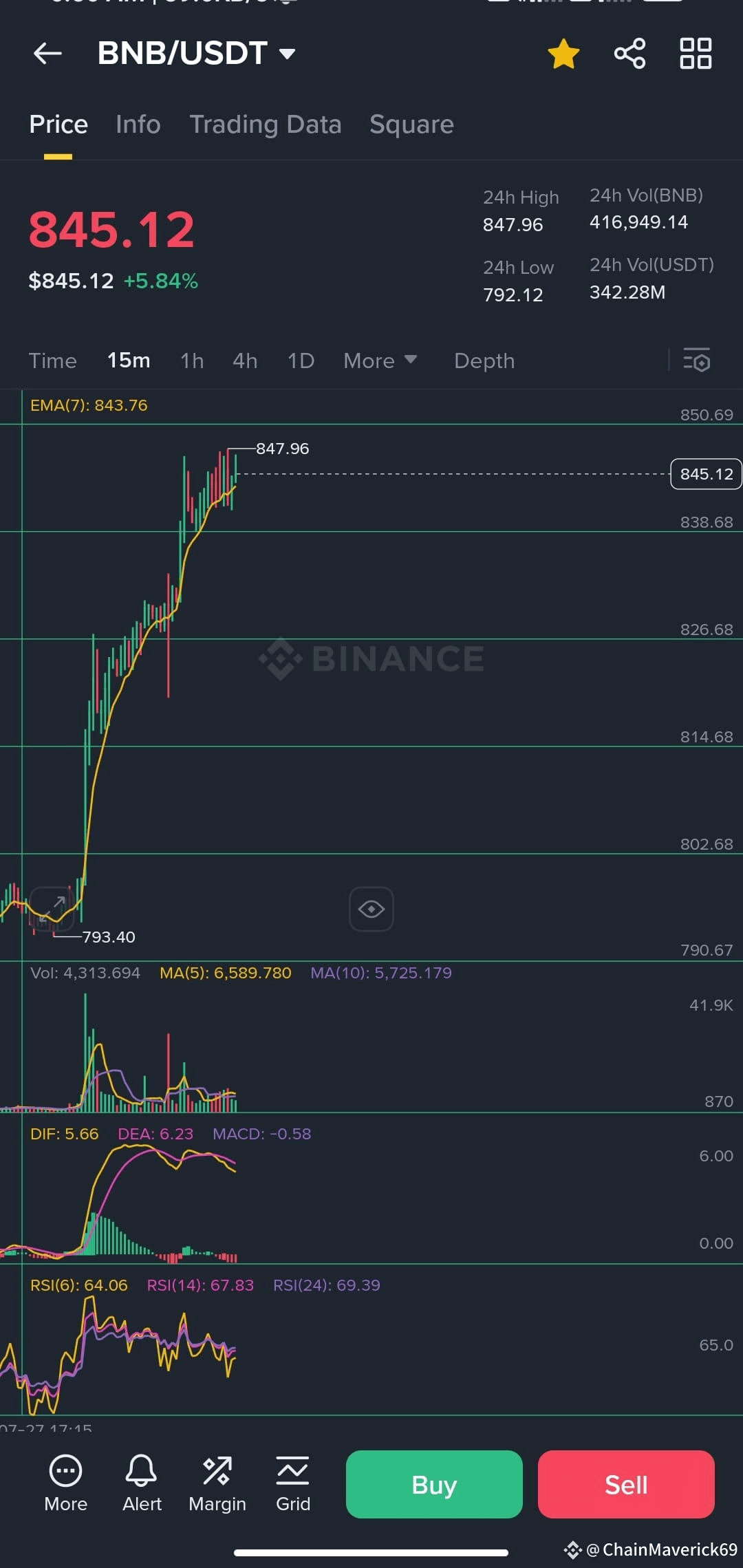743x1568 pixels.
Task: Switch to the Depth view
Action: 484,361
